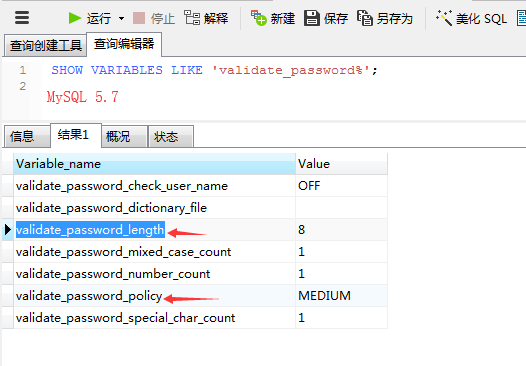
Task: Click the MEDIUM value cell
Action: pyautogui.click(x=341, y=296)
